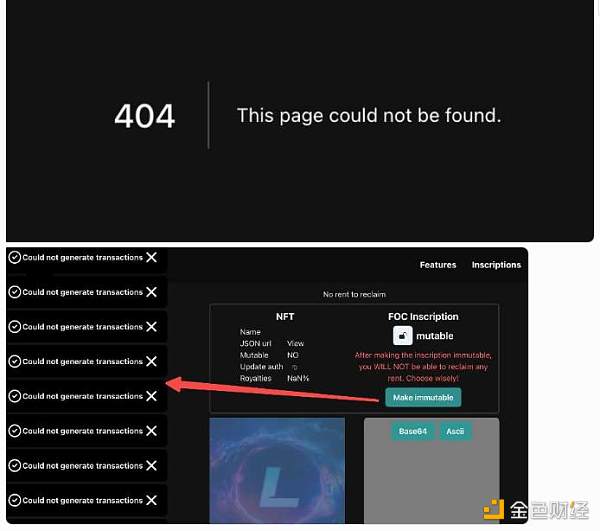Click the golden Jinse Finance watermark logo
The width and height of the screenshot is (600, 531).
pos(493,510)
